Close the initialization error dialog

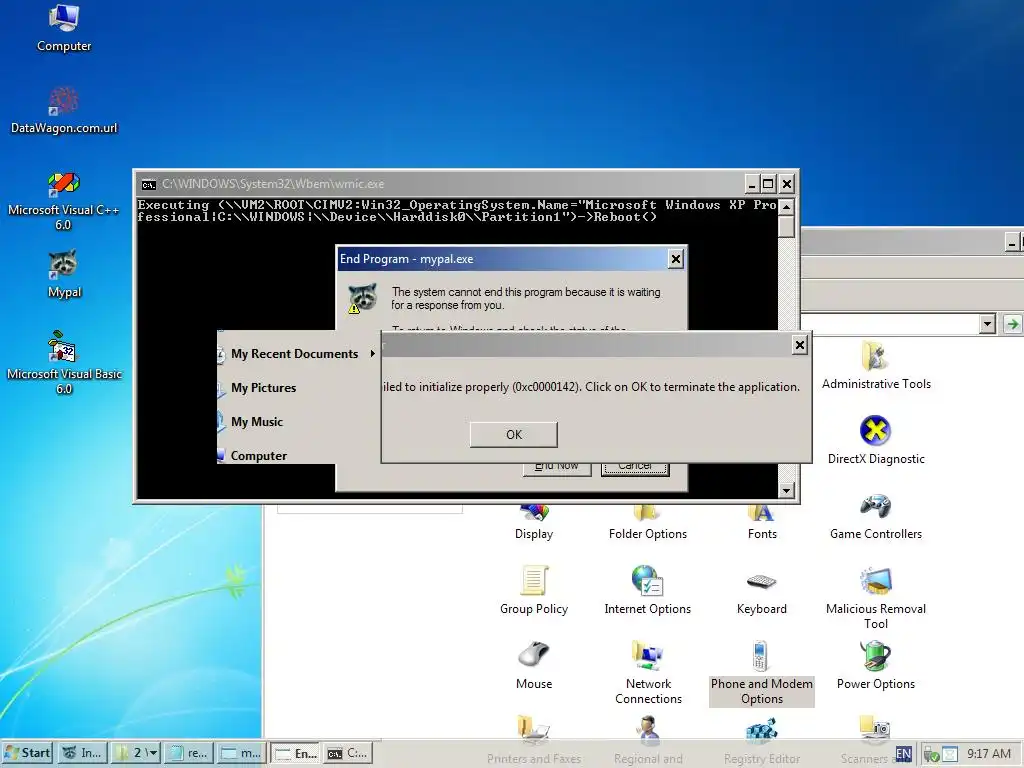pos(799,345)
